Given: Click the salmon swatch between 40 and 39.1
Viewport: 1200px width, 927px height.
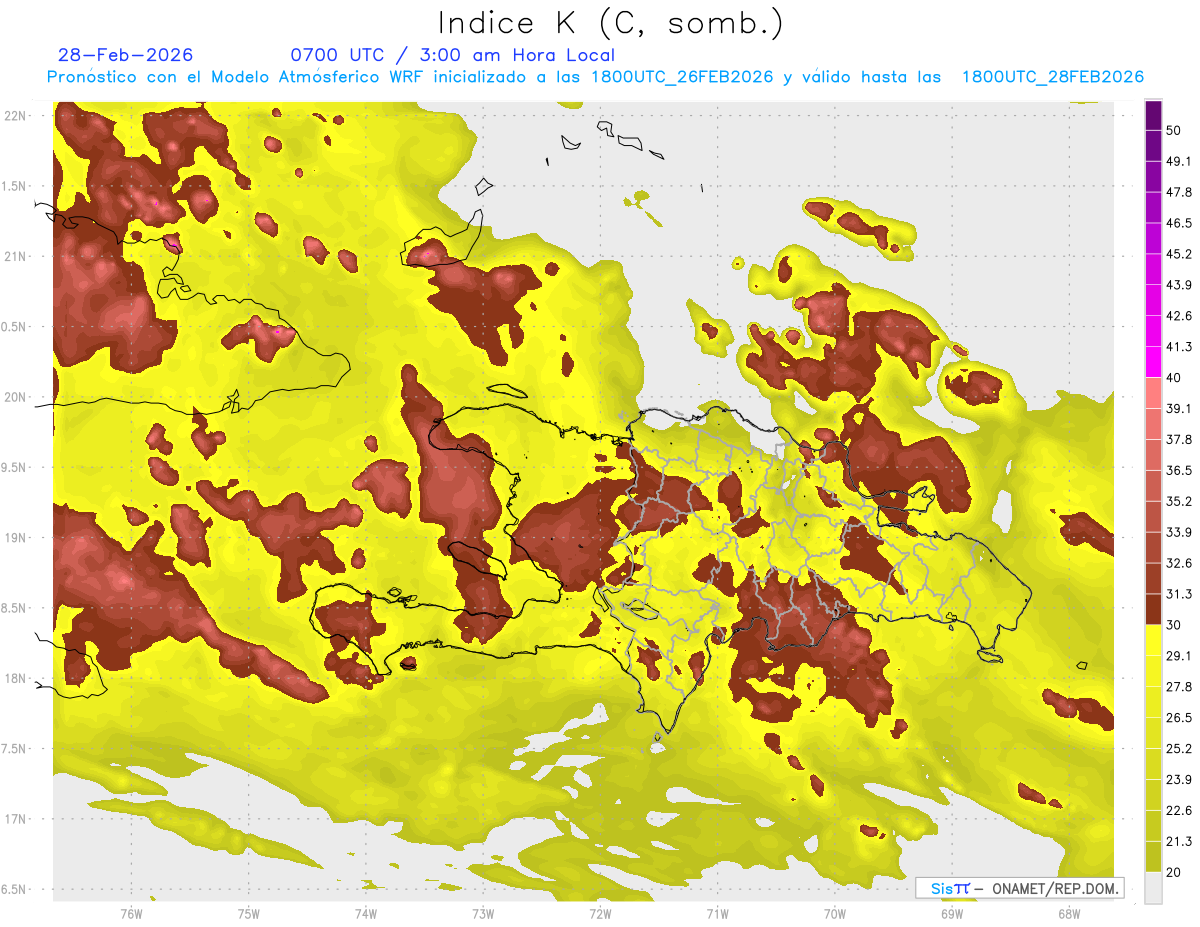Looking at the screenshot, I should pos(1153,393).
